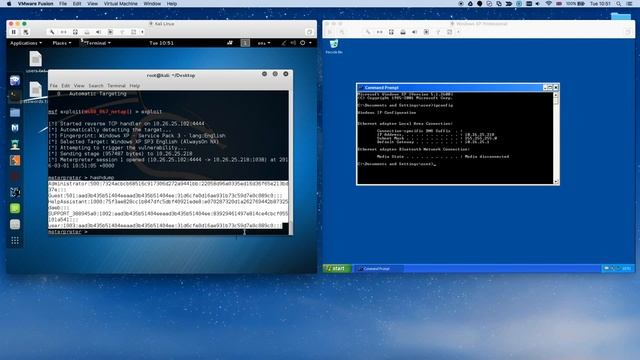The width and height of the screenshot is (640, 360).
Task: Open the users file on Kali desktop
Action: click(36, 62)
